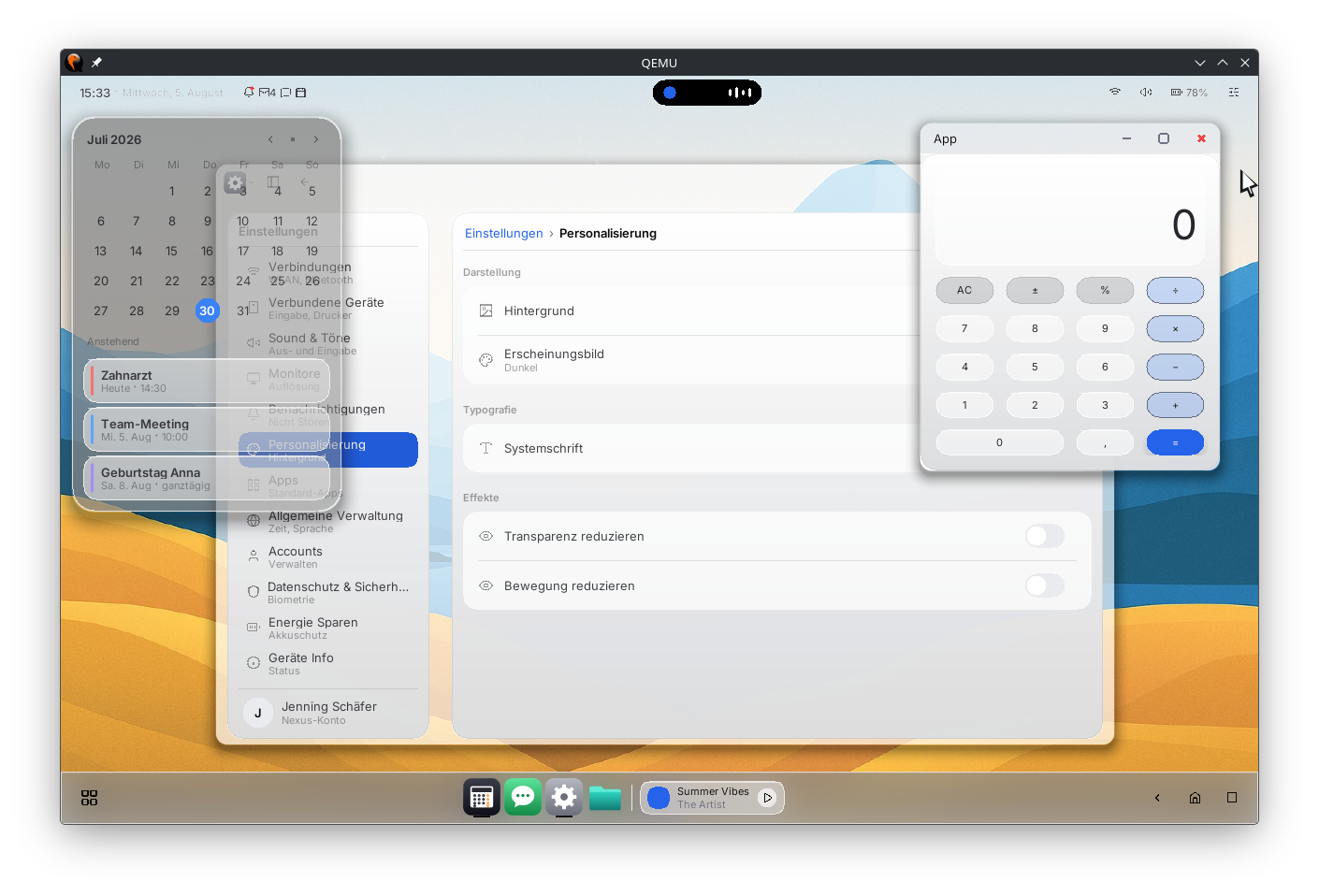Screen dimensions: 1319x896
Task: Click the info icon beside Geräte Info
Action: [254, 663]
